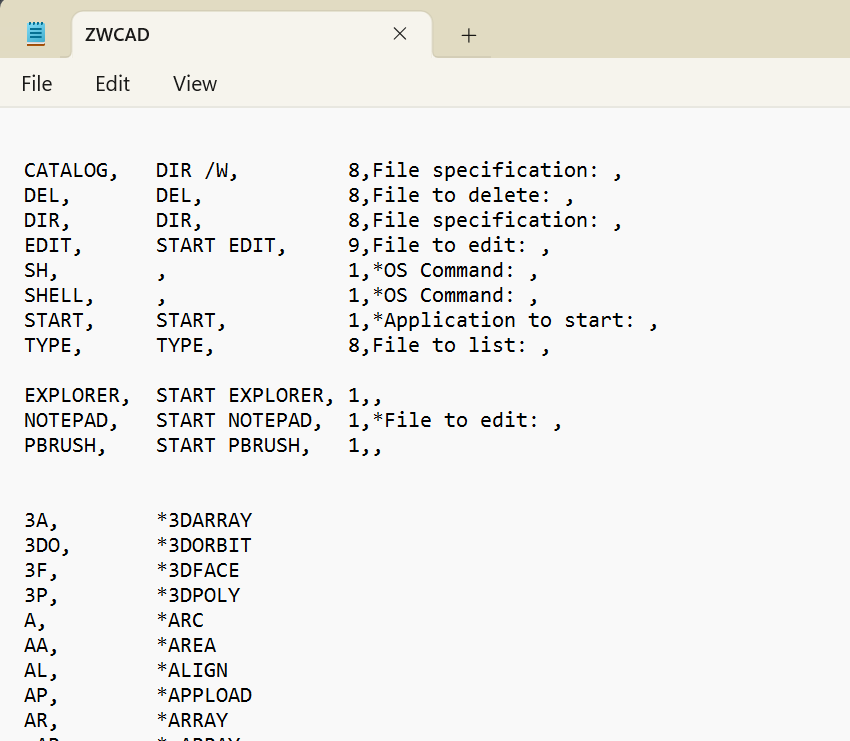Click the word START at line start
Viewport: 850px width, 741px height.
tap(54, 320)
